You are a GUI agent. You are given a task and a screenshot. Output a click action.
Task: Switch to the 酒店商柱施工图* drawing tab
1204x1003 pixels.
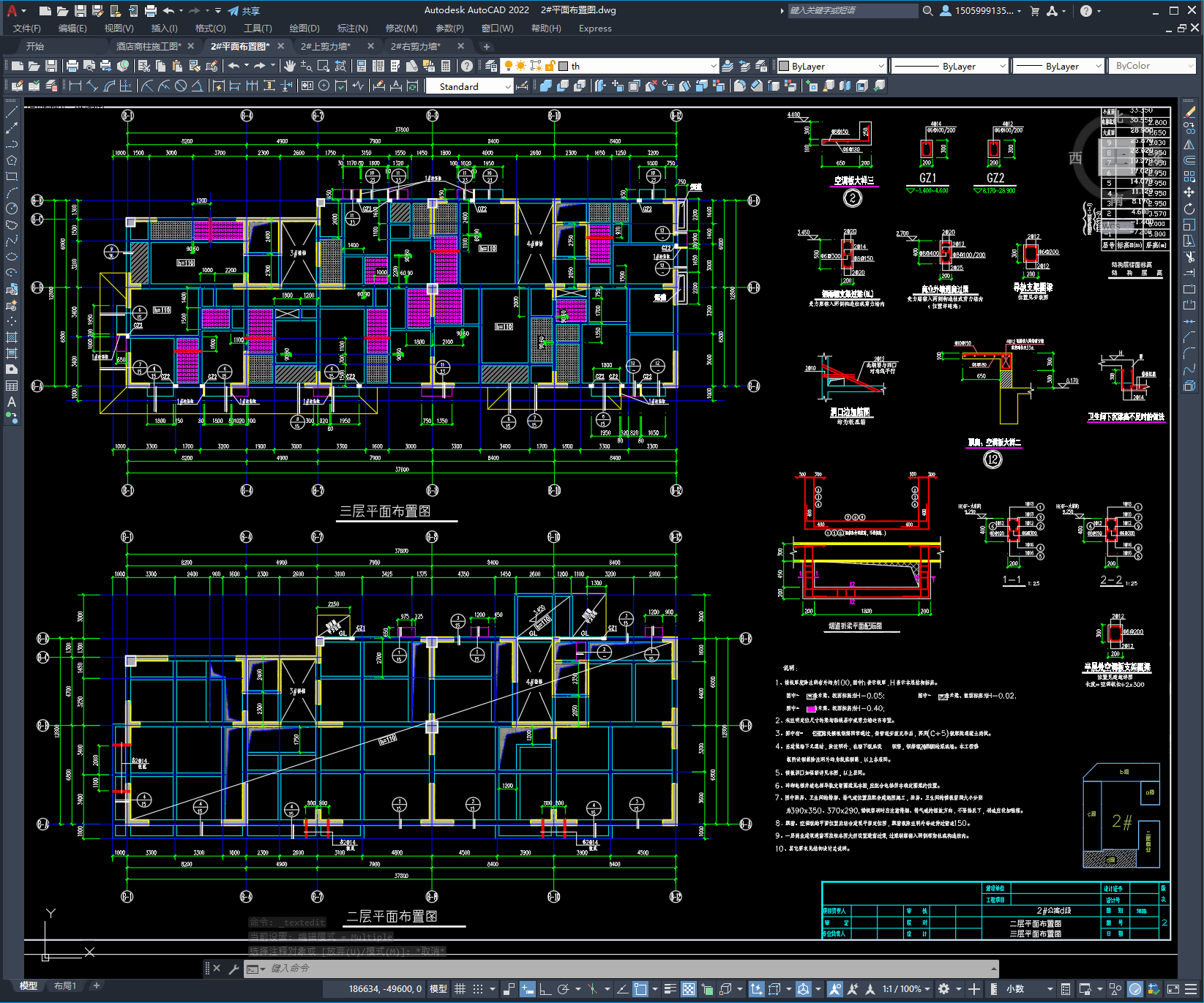149,46
